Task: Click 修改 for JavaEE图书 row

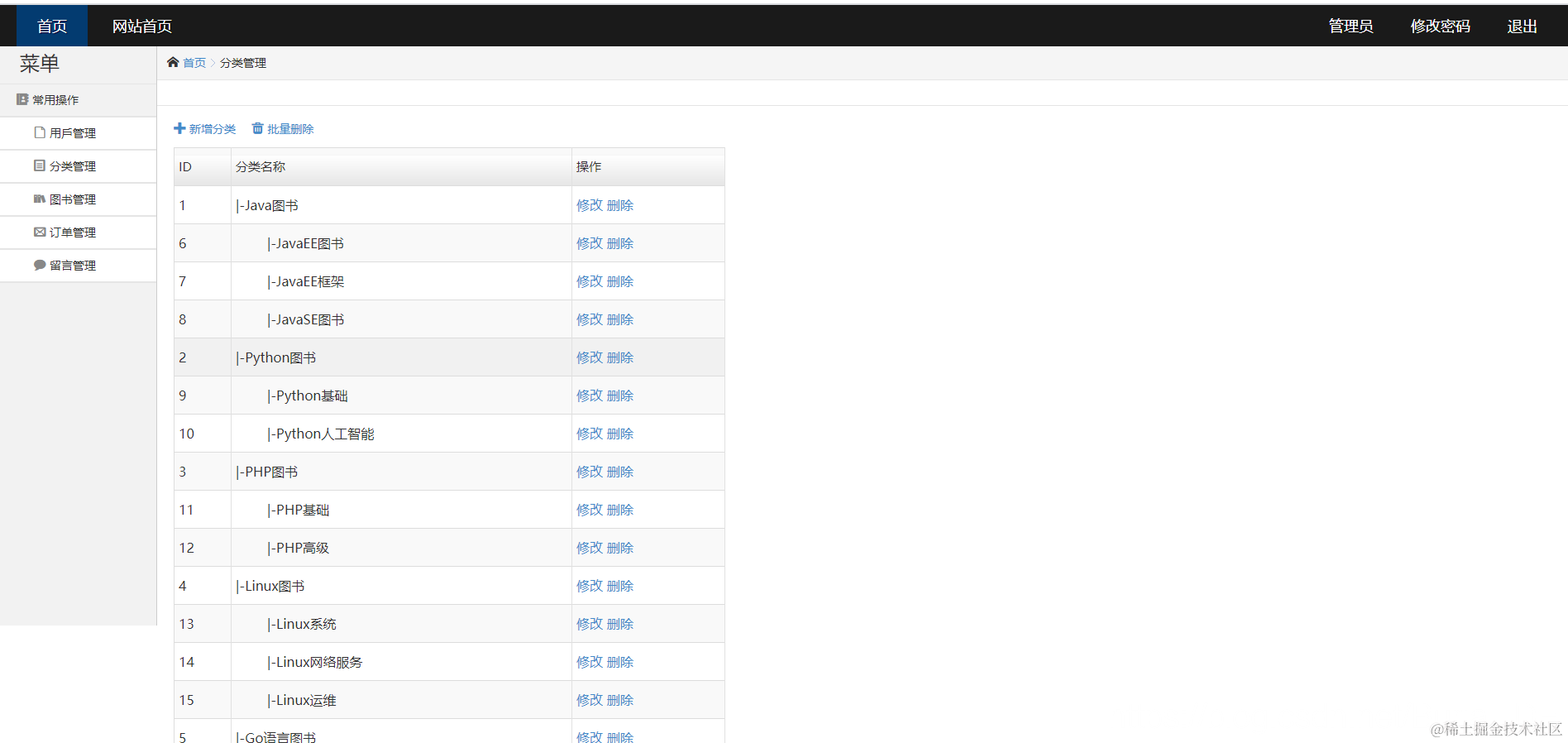Action: coord(590,243)
